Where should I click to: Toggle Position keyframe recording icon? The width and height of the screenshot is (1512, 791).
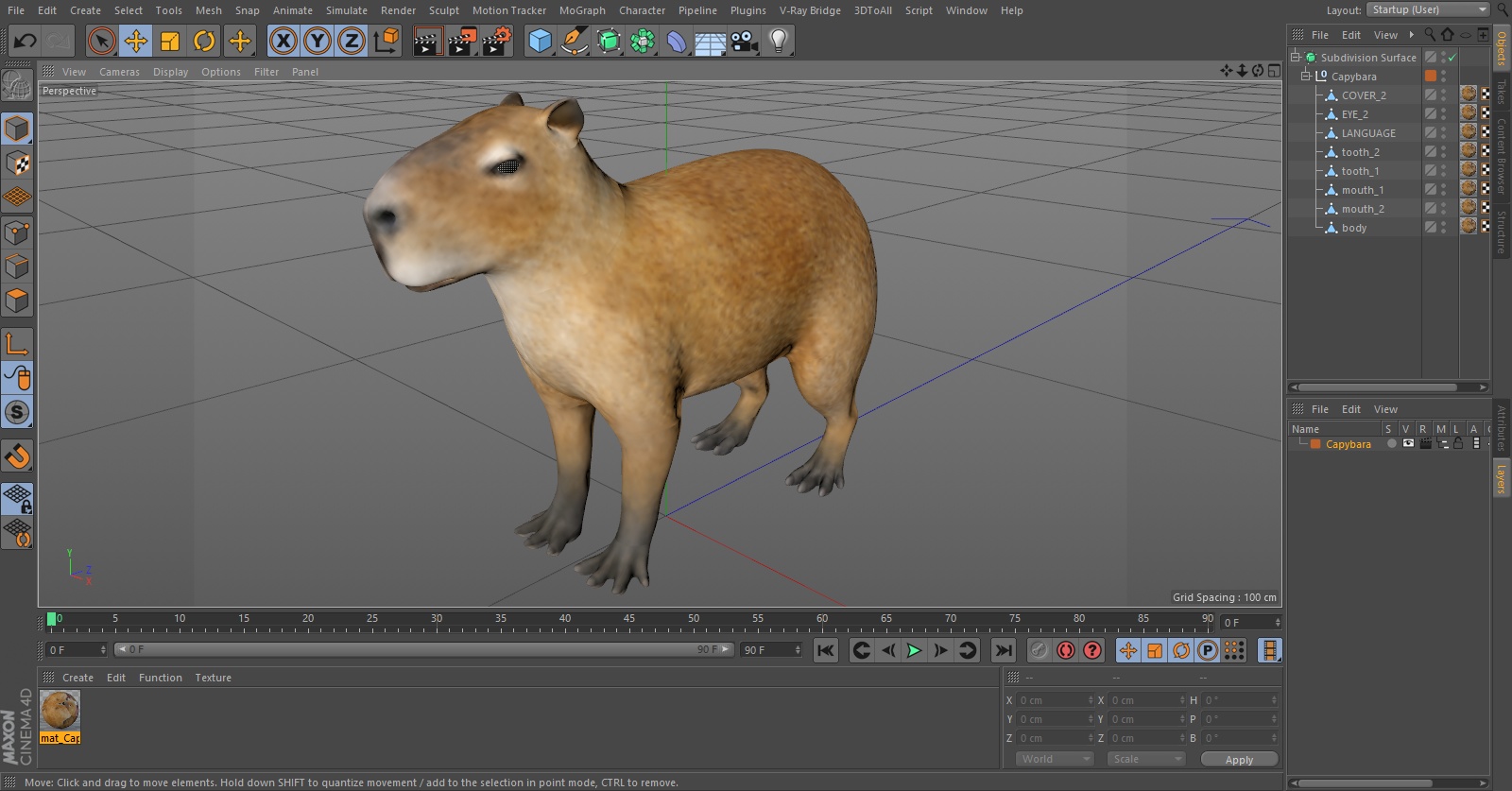pos(1128,650)
